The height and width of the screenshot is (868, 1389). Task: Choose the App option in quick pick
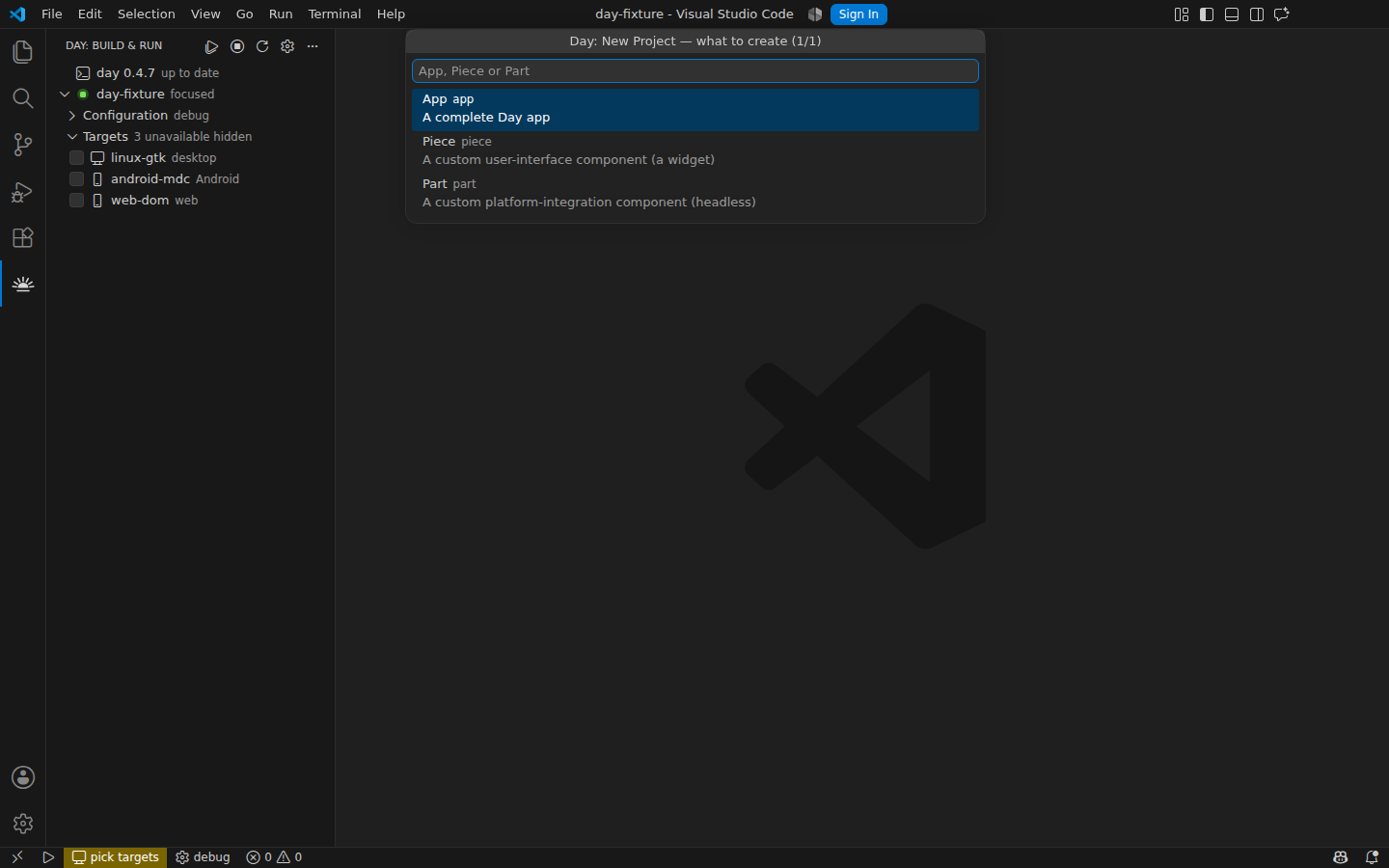pyautogui.click(x=695, y=109)
